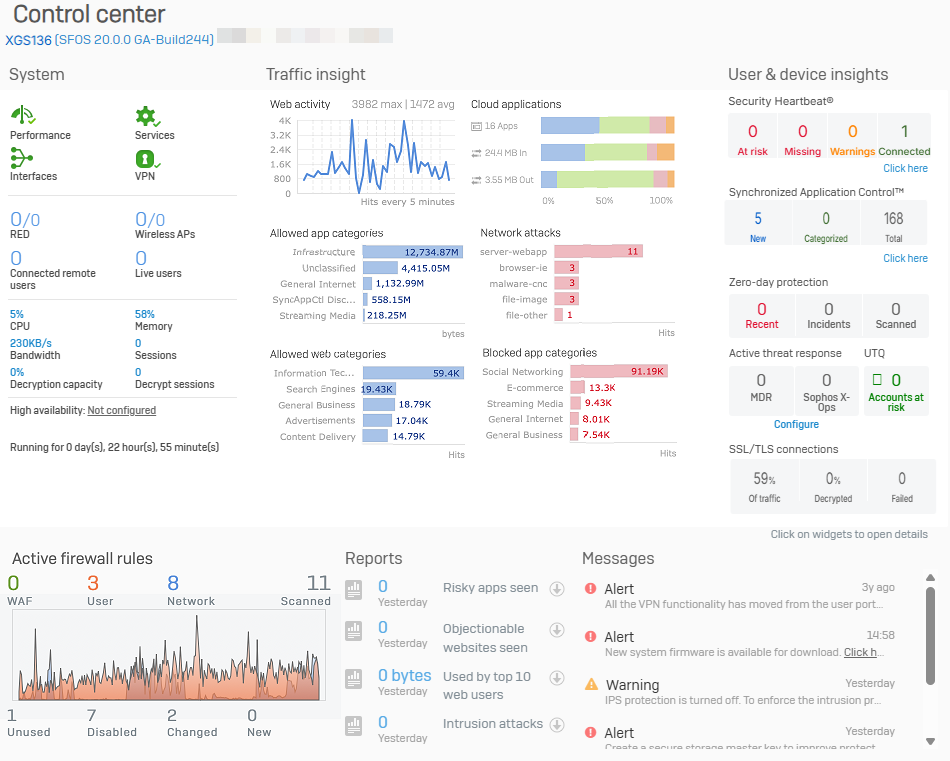Image resolution: width=950 pixels, height=761 pixels.
Task: Download the Intrusion attacks report
Action: [557, 725]
